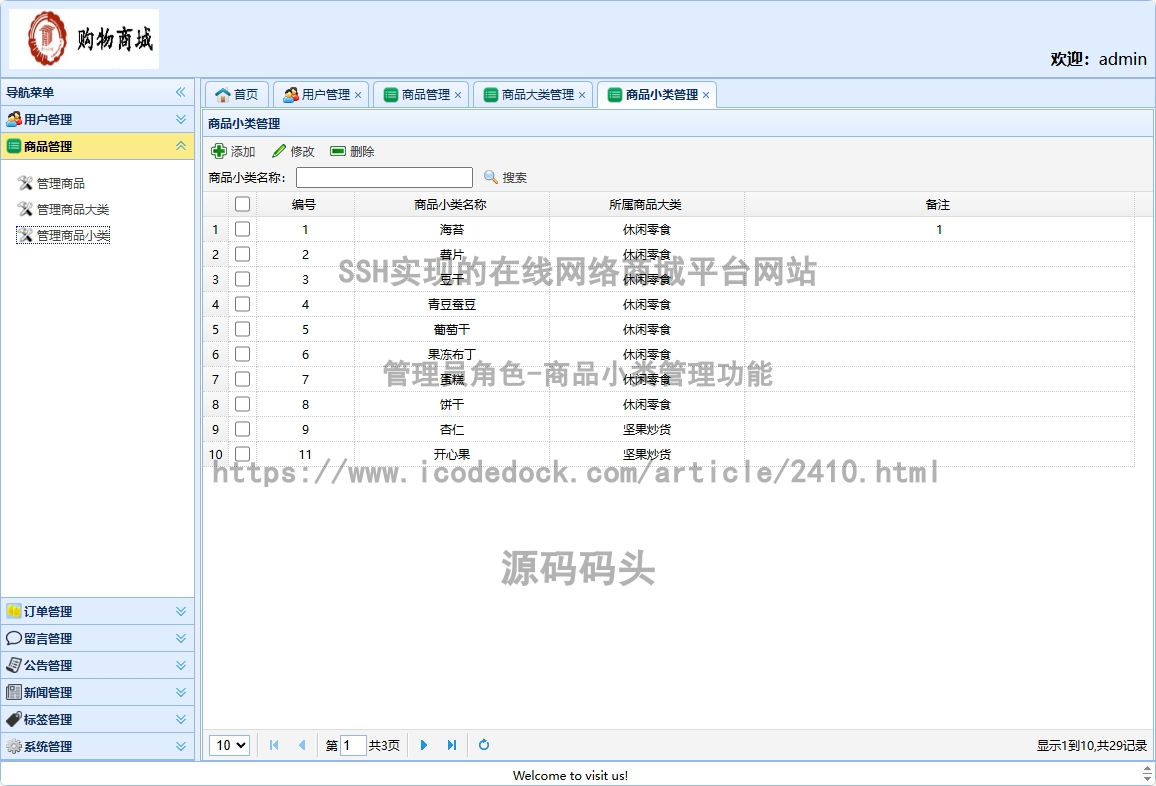Toggle the select-all checkbox in table header
1156x786 pixels.
click(x=242, y=204)
